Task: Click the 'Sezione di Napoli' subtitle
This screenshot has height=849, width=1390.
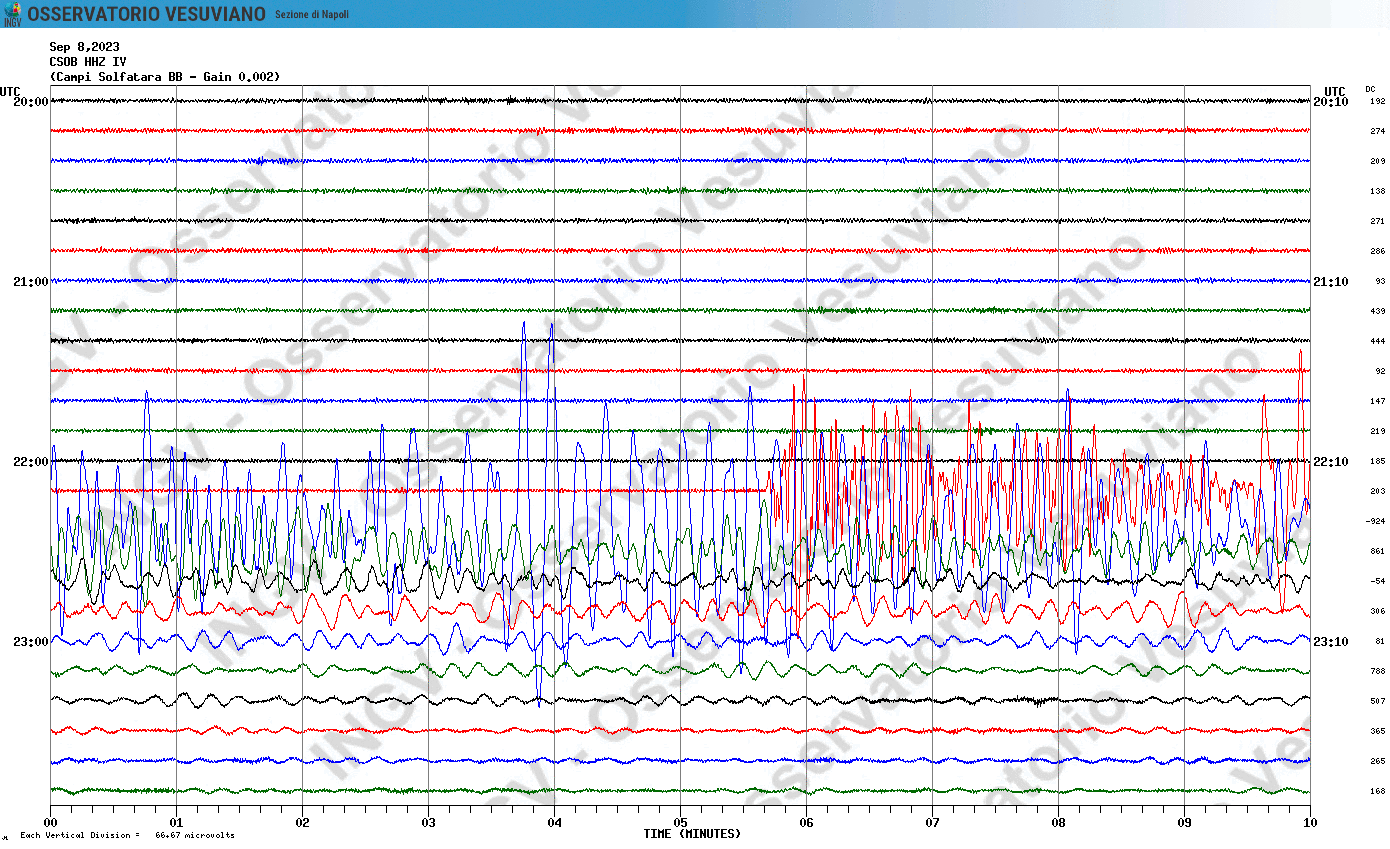Action: 312,15
